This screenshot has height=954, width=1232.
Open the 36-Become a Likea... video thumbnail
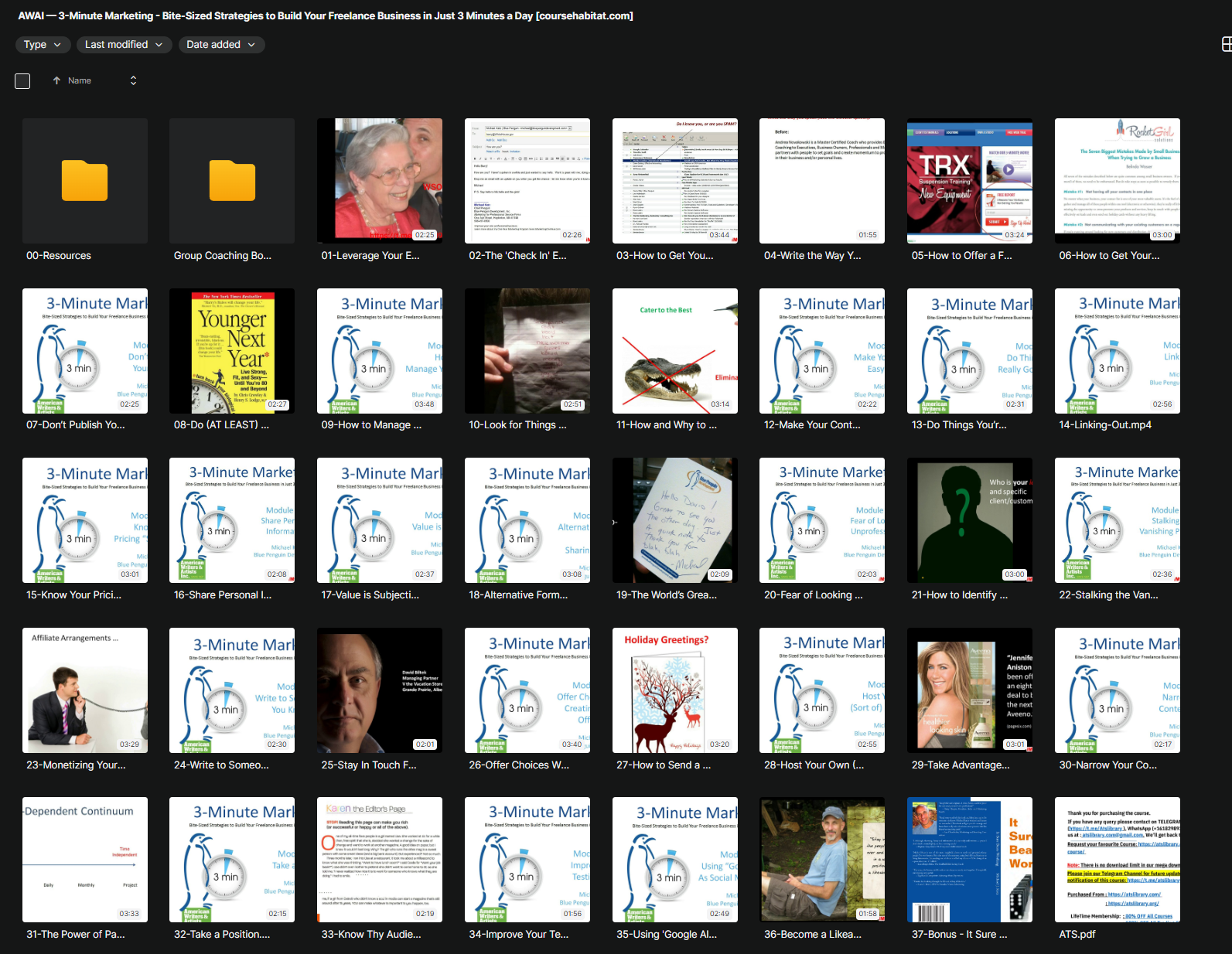[821, 859]
